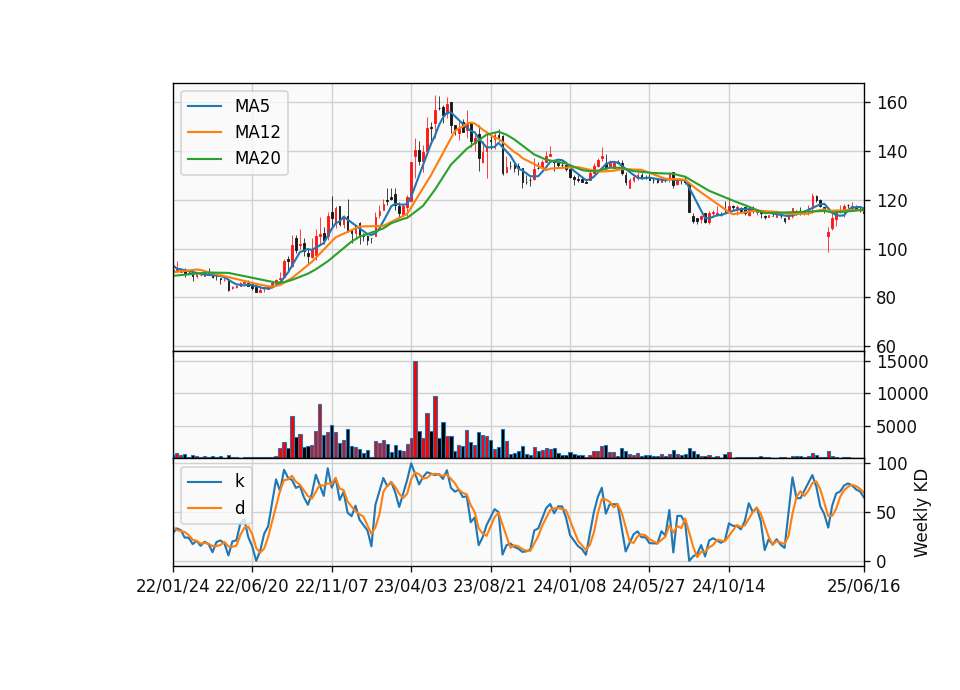
Task: Click the 24/05/27 date label
Action: click(649, 587)
